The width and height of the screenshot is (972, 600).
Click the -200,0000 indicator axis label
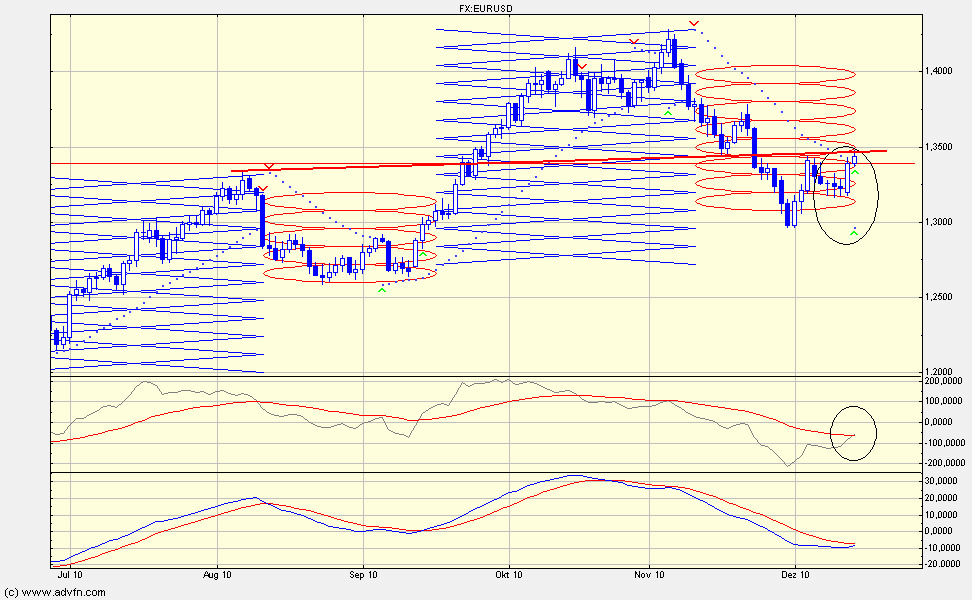click(x=943, y=463)
